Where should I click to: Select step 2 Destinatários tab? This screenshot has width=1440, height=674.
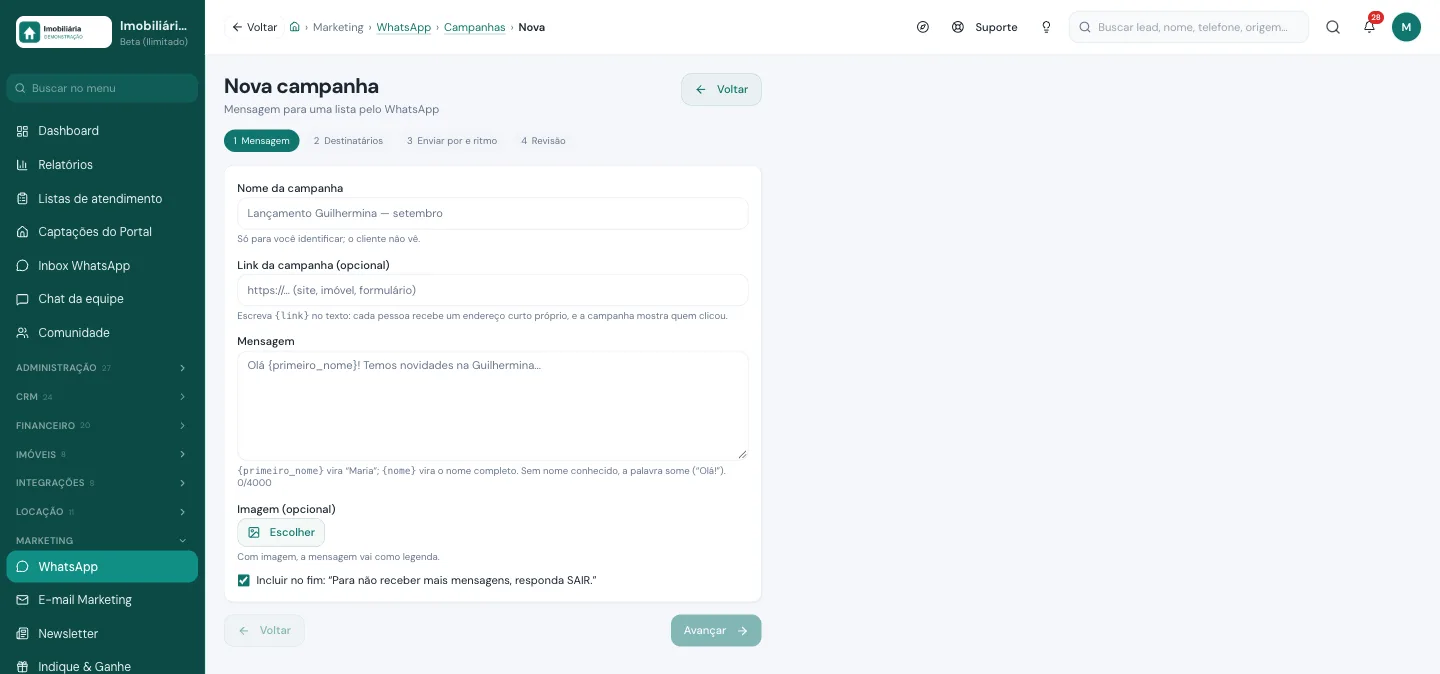[x=348, y=141]
